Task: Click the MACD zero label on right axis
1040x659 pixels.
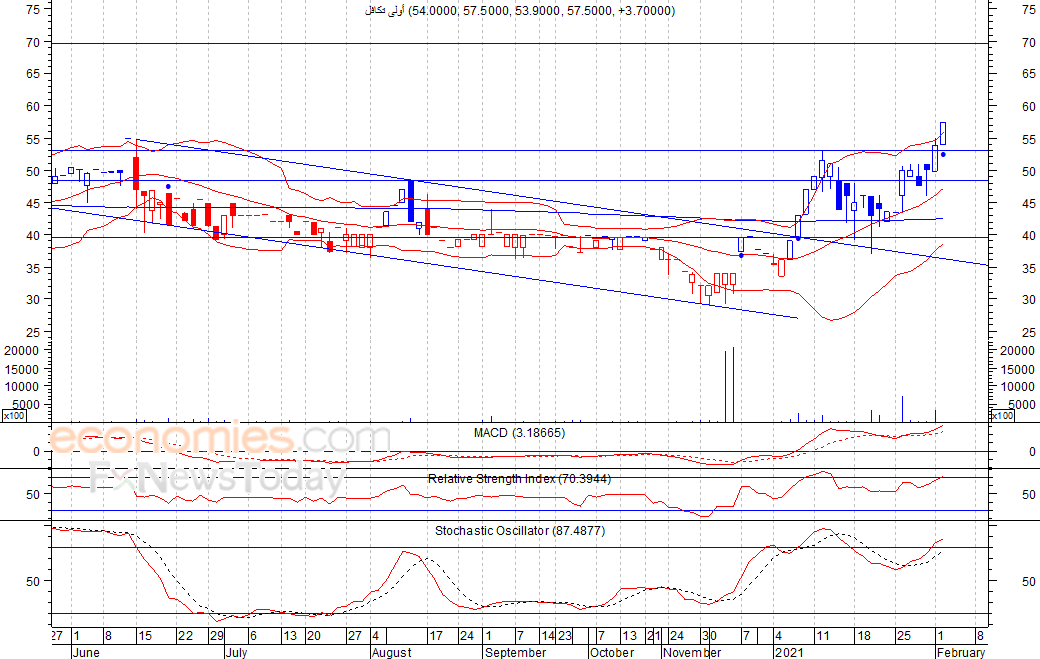Action: pyautogui.click(x=1032, y=451)
